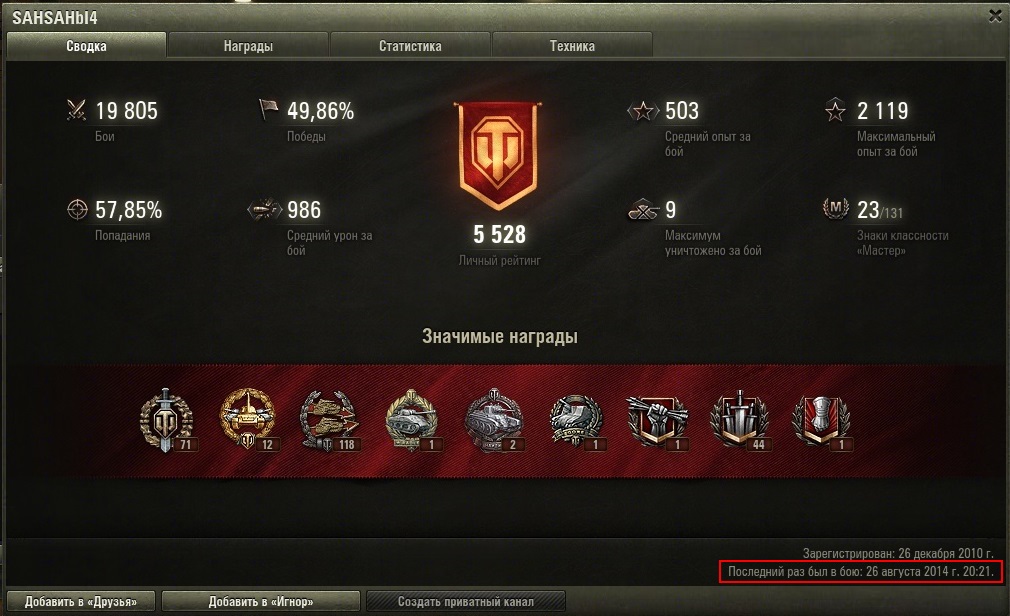
Task: Select the medal with count 71
Action: coord(167,420)
